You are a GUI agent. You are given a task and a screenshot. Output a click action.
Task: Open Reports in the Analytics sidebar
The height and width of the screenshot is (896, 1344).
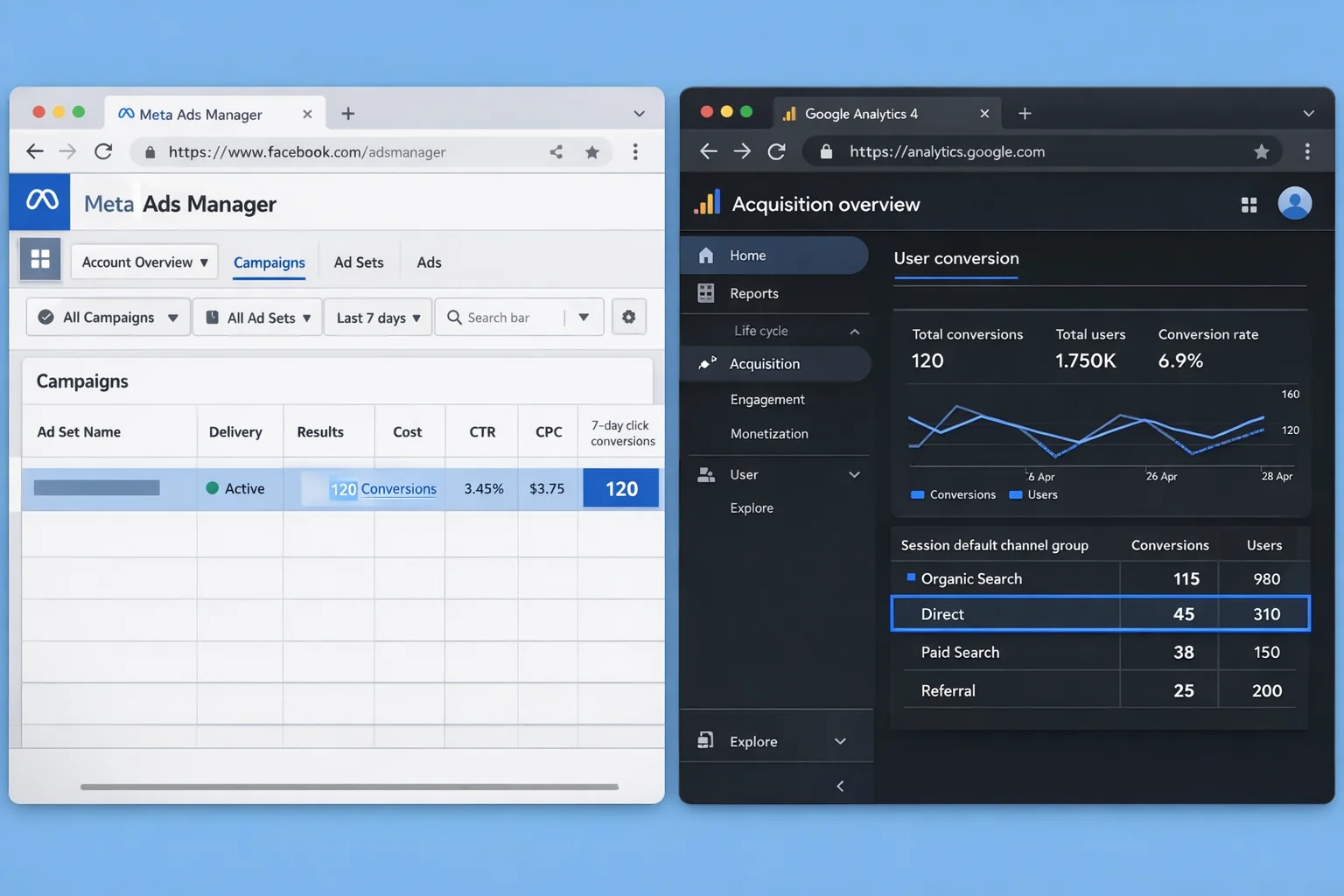(x=753, y=294)
